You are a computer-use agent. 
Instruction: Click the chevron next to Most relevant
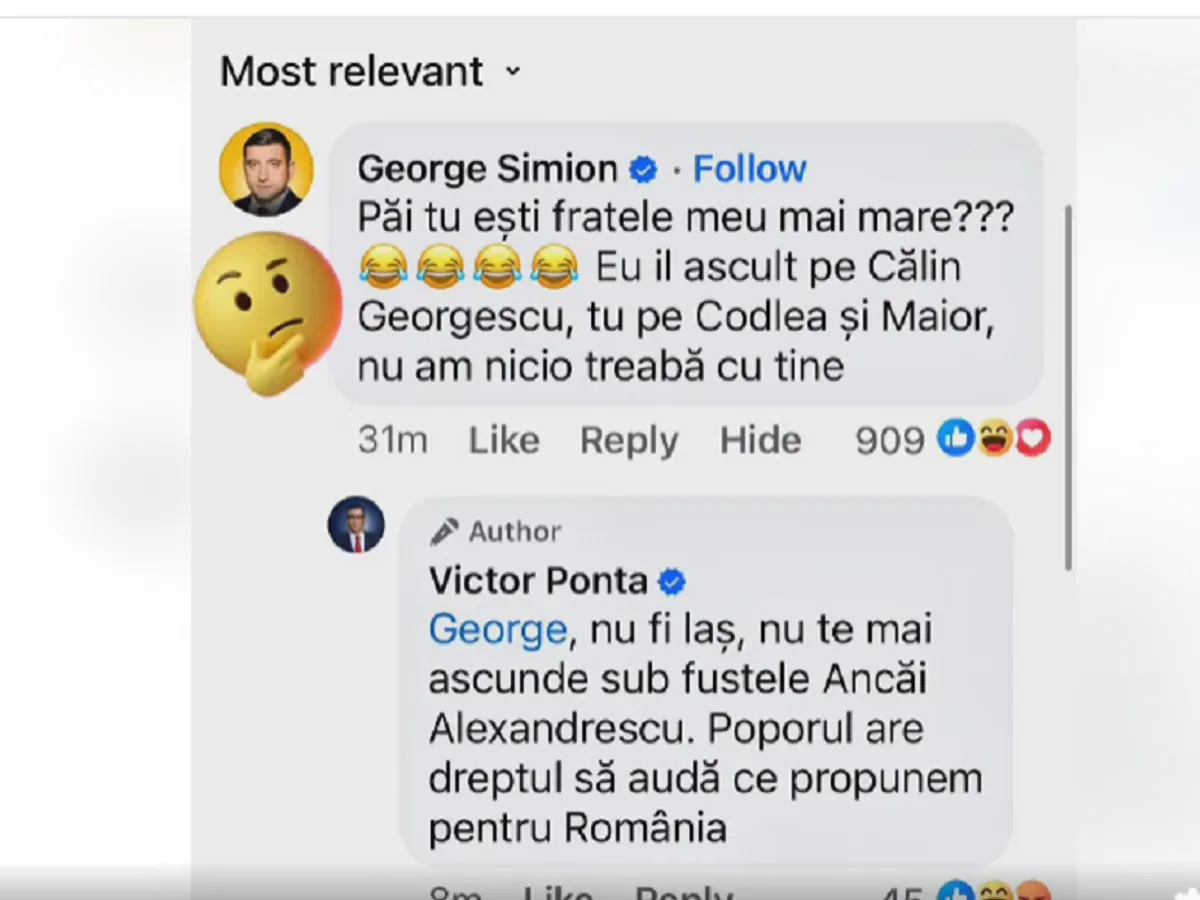(x=513, y=72)
